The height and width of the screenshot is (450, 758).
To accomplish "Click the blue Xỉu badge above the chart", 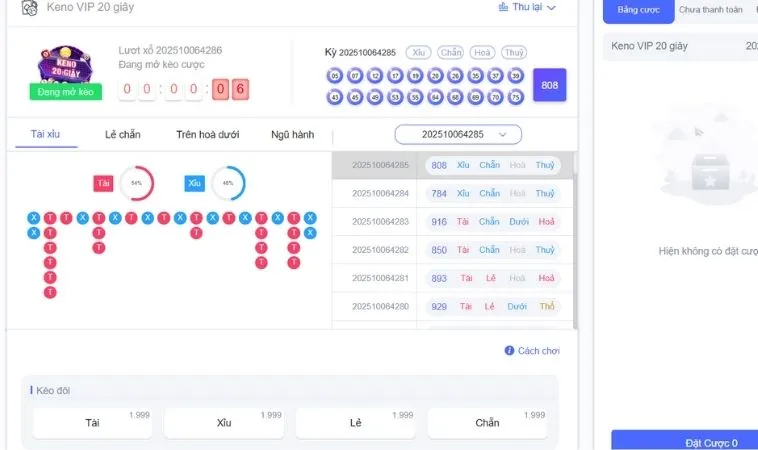I will pos(194,183).
